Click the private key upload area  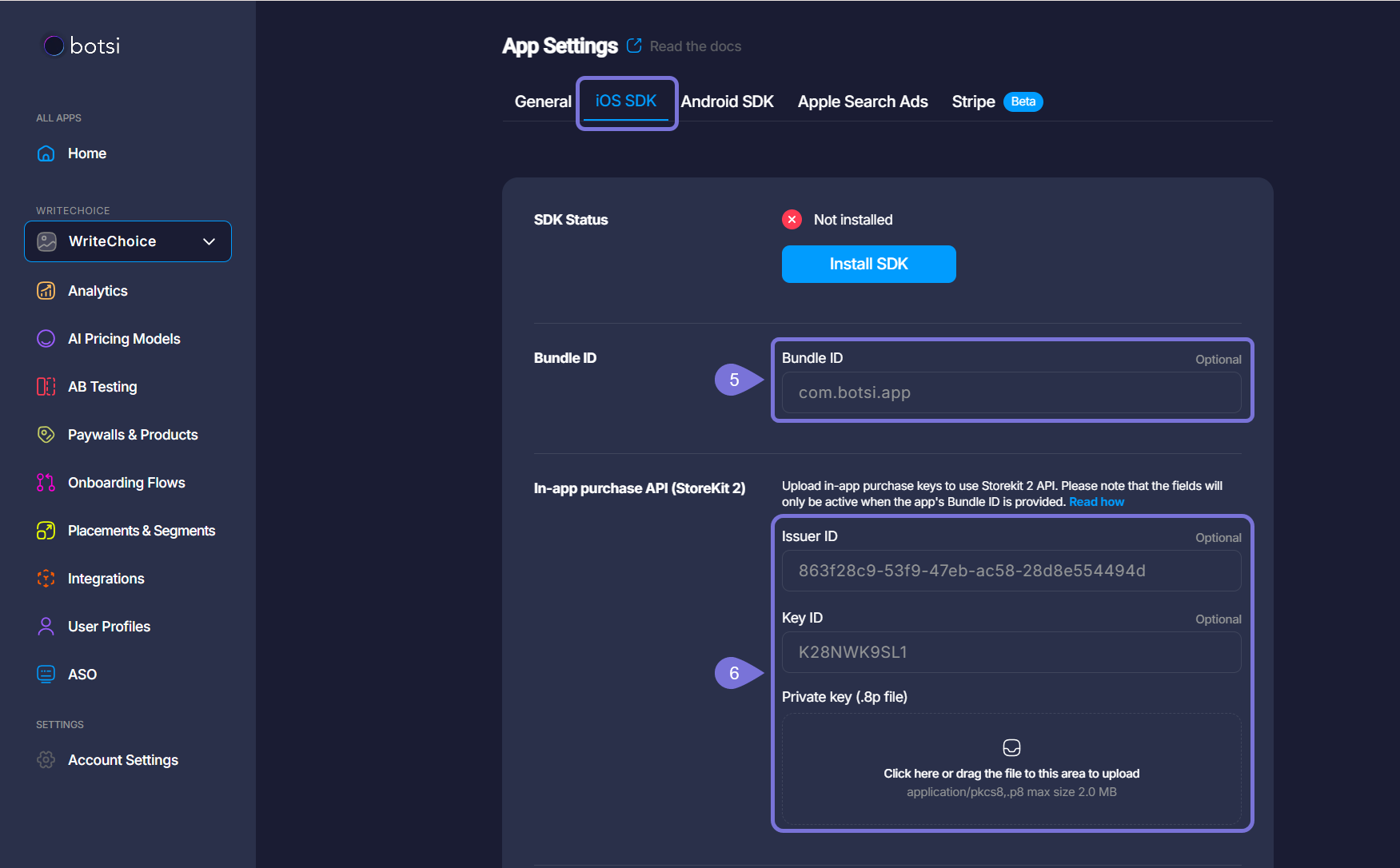pos(1011,769)
